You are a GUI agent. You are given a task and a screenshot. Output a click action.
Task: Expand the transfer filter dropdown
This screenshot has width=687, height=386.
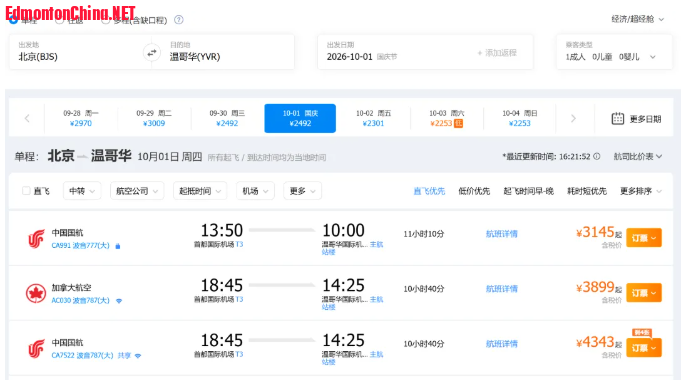pos(82,191)
